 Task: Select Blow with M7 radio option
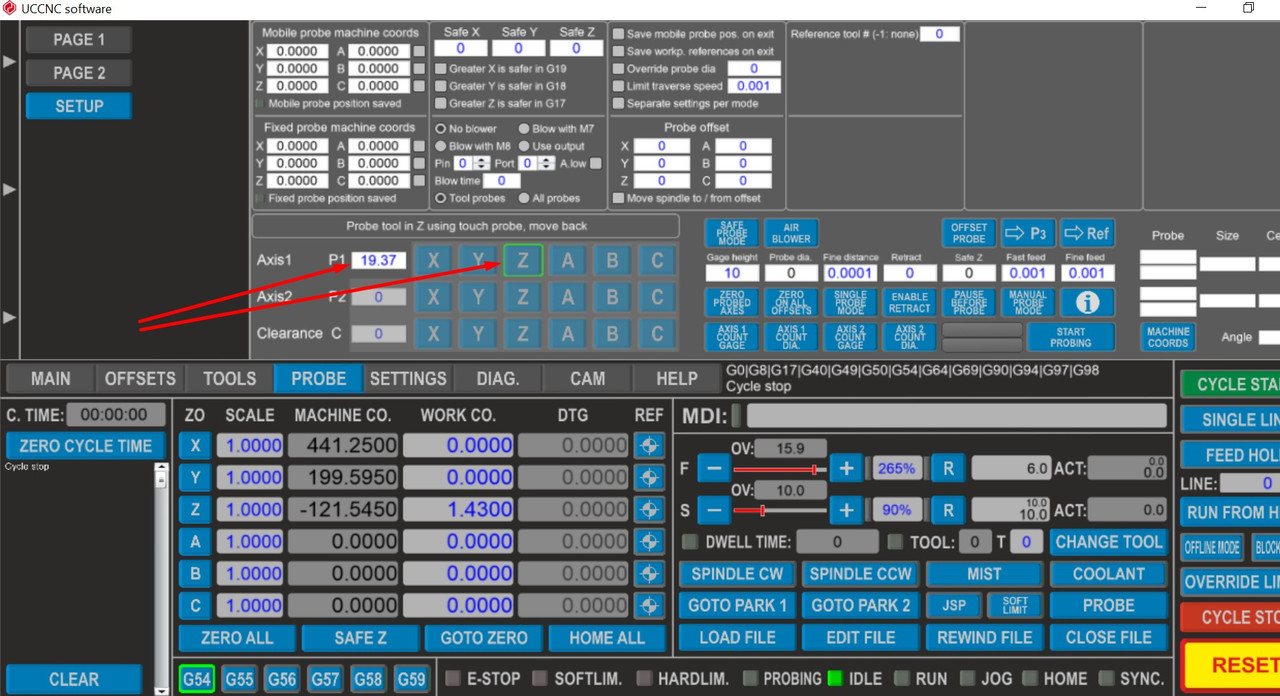[x=523, y=129]
